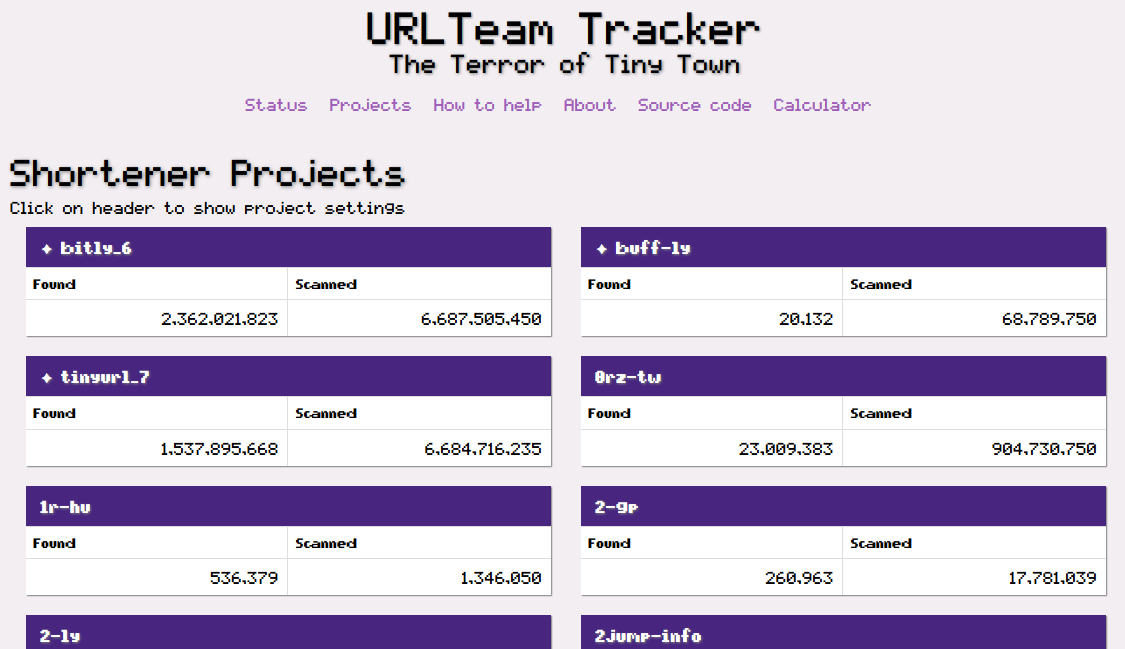Click the Scanned column label under tinyurl_7
The width and height of the screenshot is (1125, 649).
(326, 413)
